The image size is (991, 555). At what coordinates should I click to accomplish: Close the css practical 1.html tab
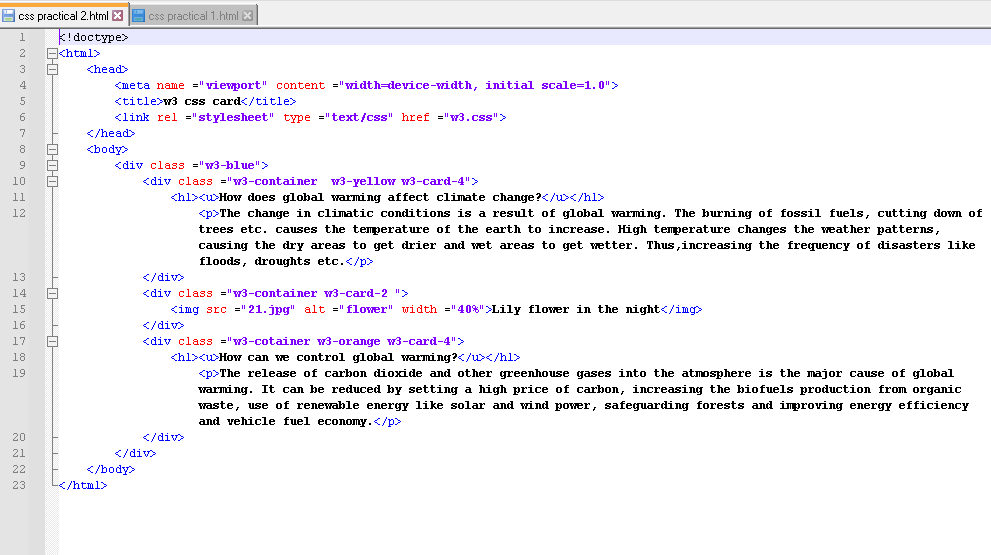[248, 16]
